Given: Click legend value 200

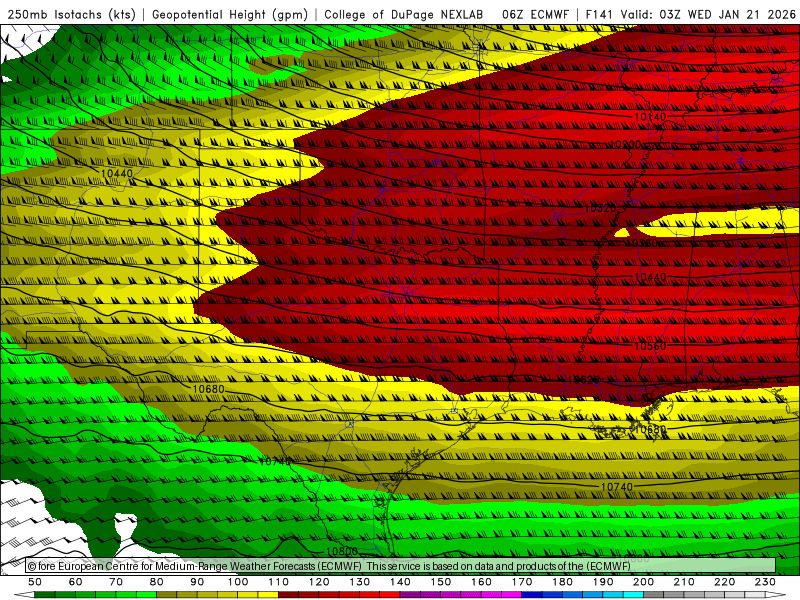Looking at the screenshot, I should (x=643, y=582).
